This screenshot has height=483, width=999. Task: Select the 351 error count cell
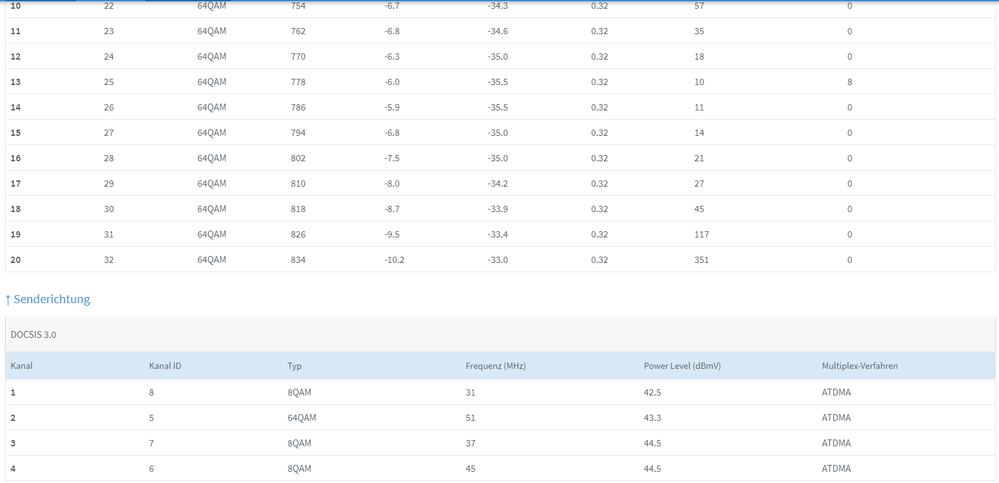click(702, 260)
